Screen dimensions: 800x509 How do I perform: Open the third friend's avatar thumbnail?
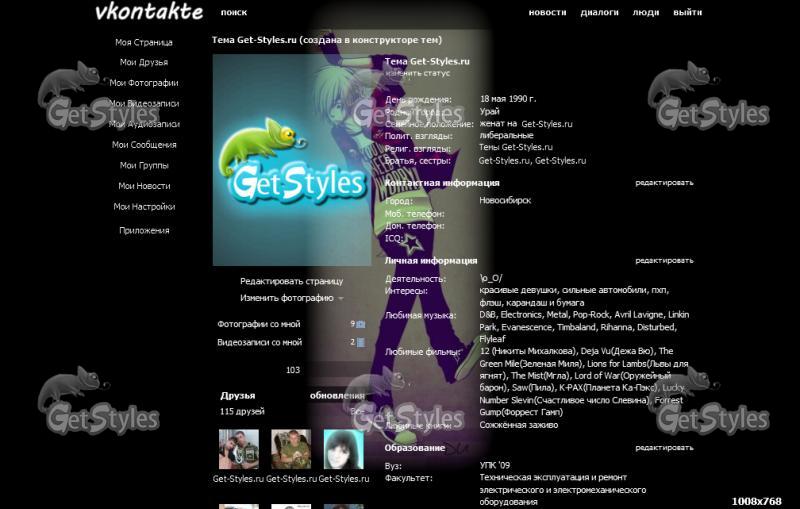tap(343, 450)
